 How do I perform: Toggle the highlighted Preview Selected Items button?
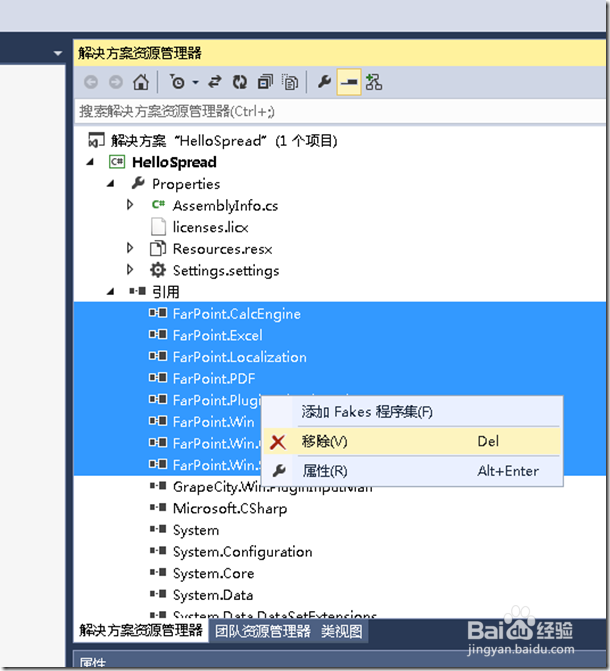(349, 82)
